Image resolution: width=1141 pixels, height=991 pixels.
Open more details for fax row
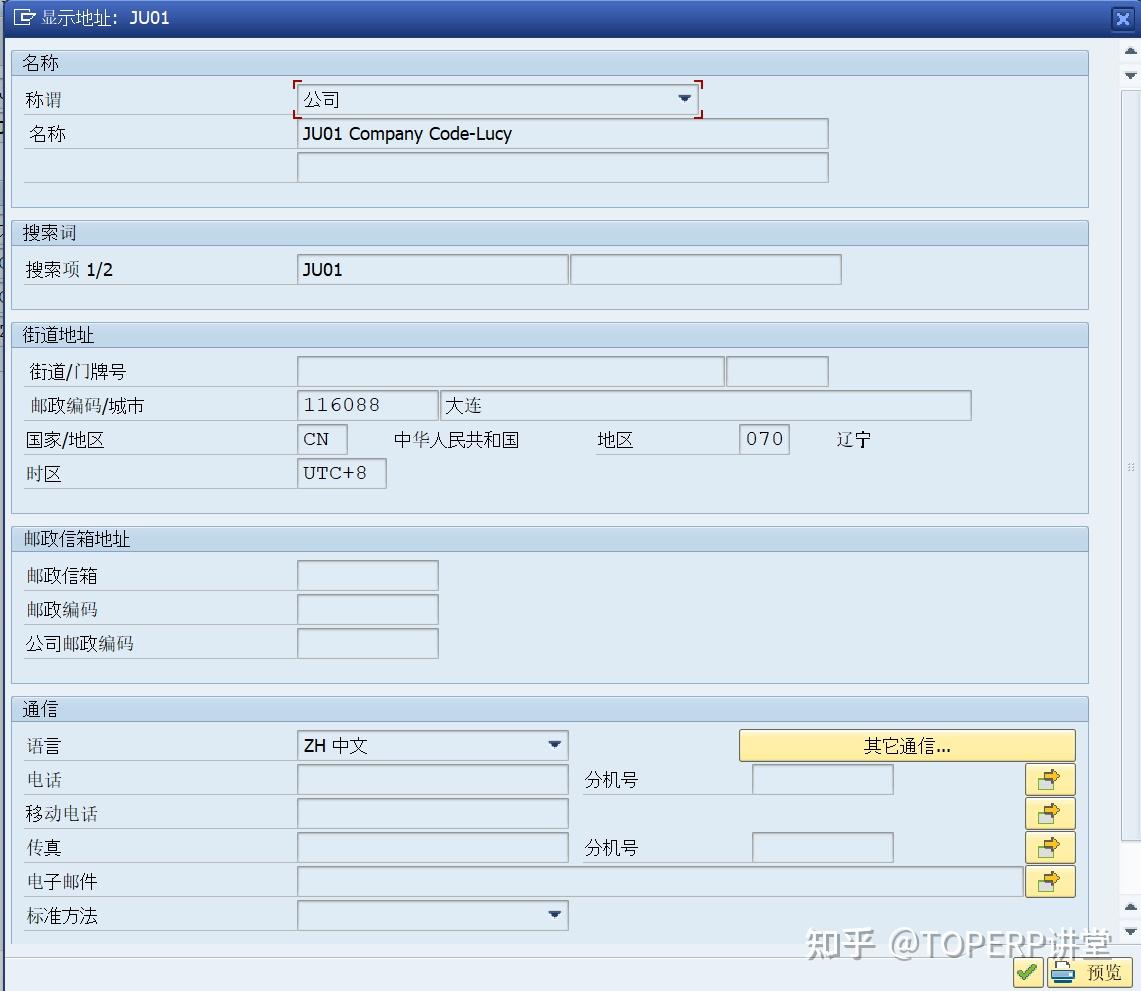[1049, 848]
